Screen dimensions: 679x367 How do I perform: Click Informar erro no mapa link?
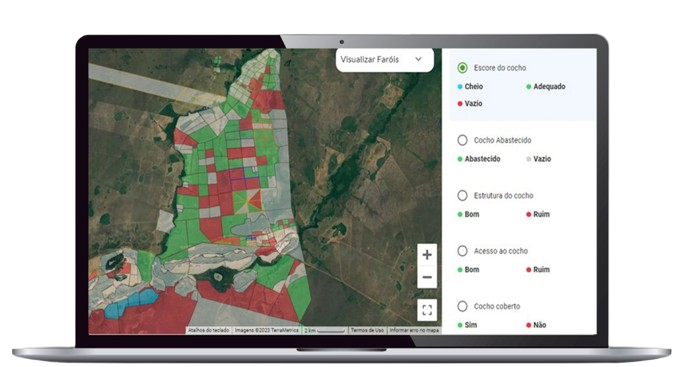(414, 330)
